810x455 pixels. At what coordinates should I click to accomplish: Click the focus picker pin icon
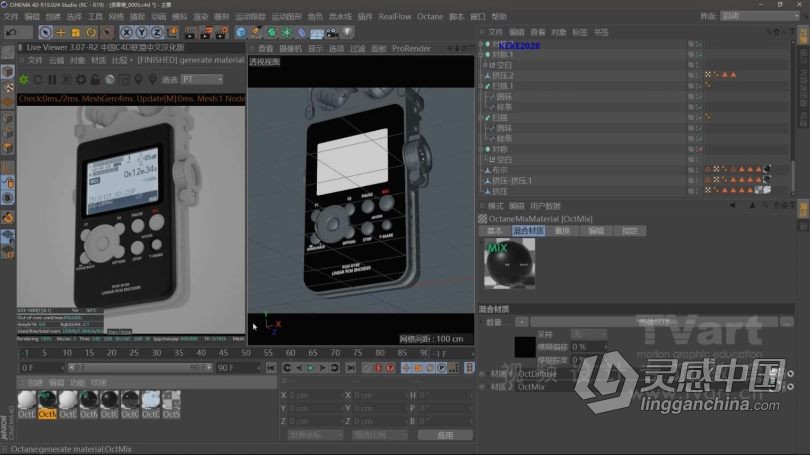[138, 80]
